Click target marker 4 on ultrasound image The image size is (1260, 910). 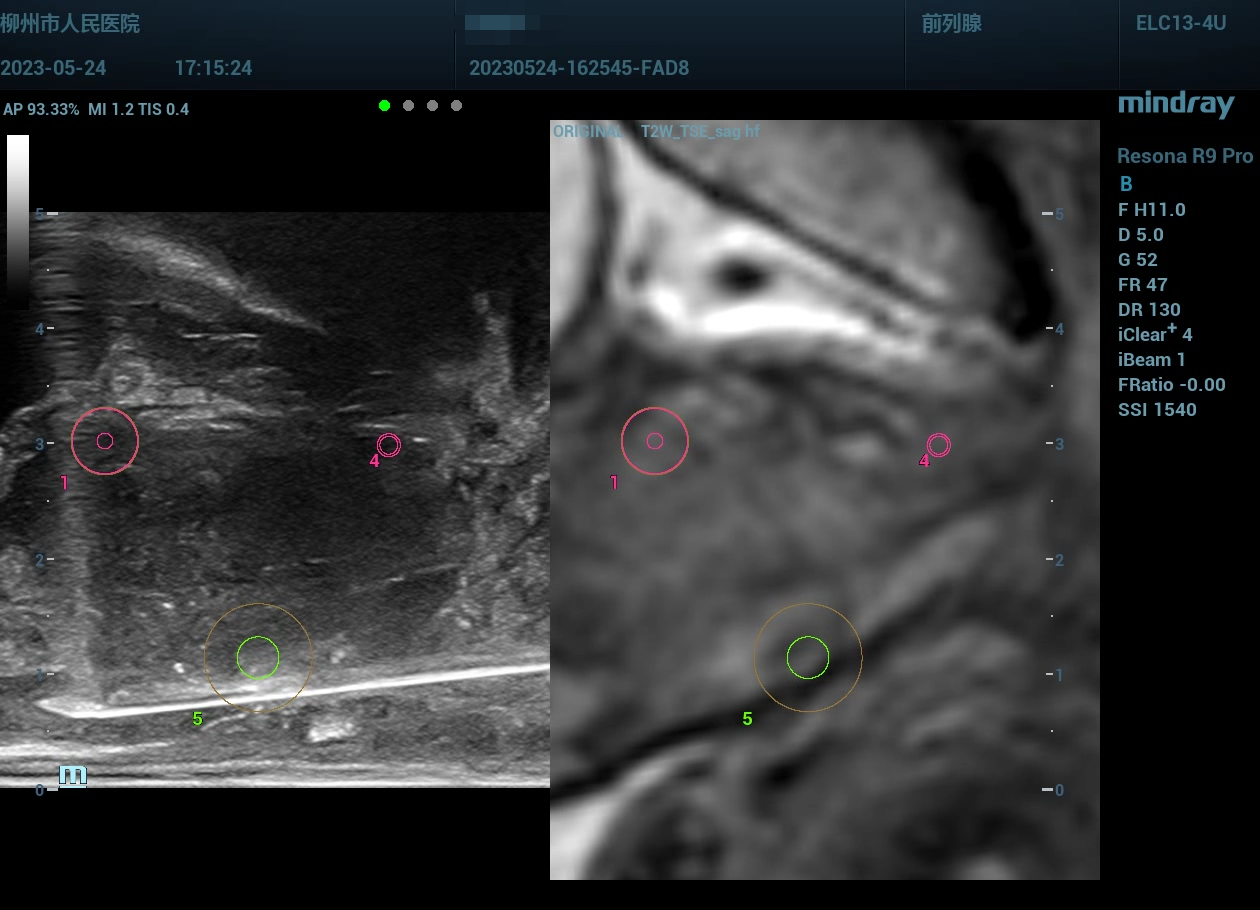coord(388,445)
